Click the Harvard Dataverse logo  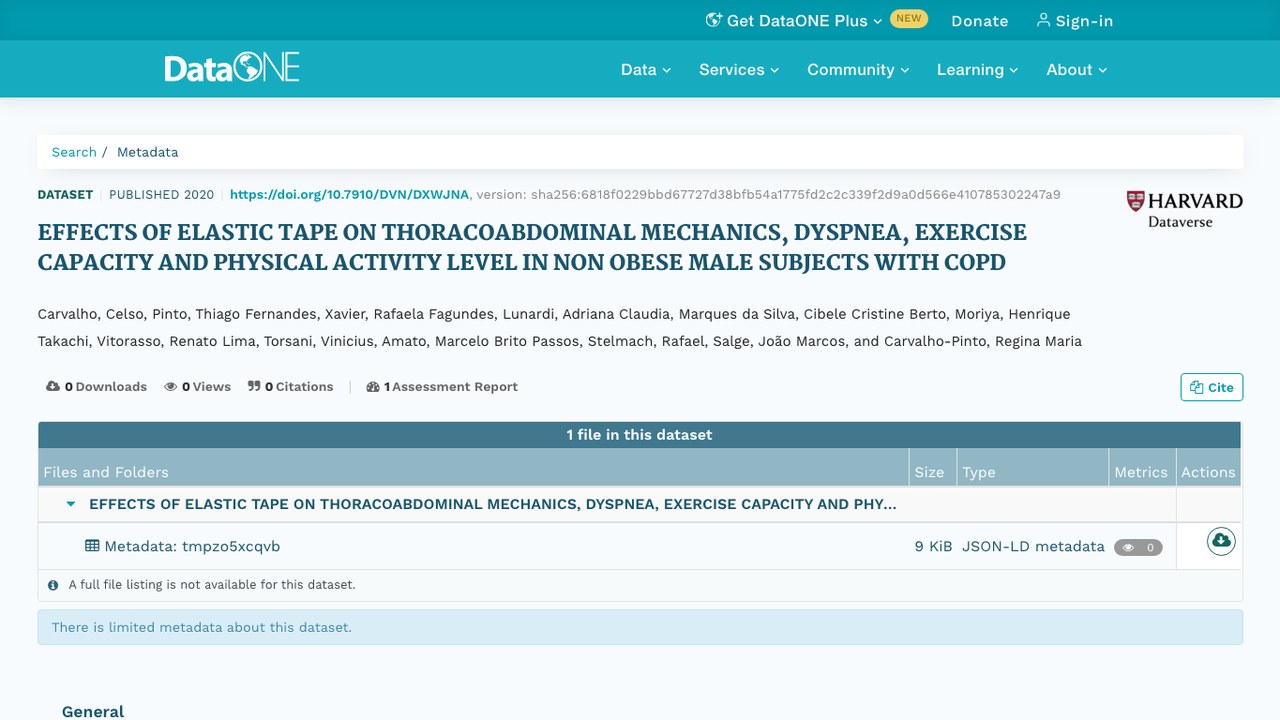1185,210
